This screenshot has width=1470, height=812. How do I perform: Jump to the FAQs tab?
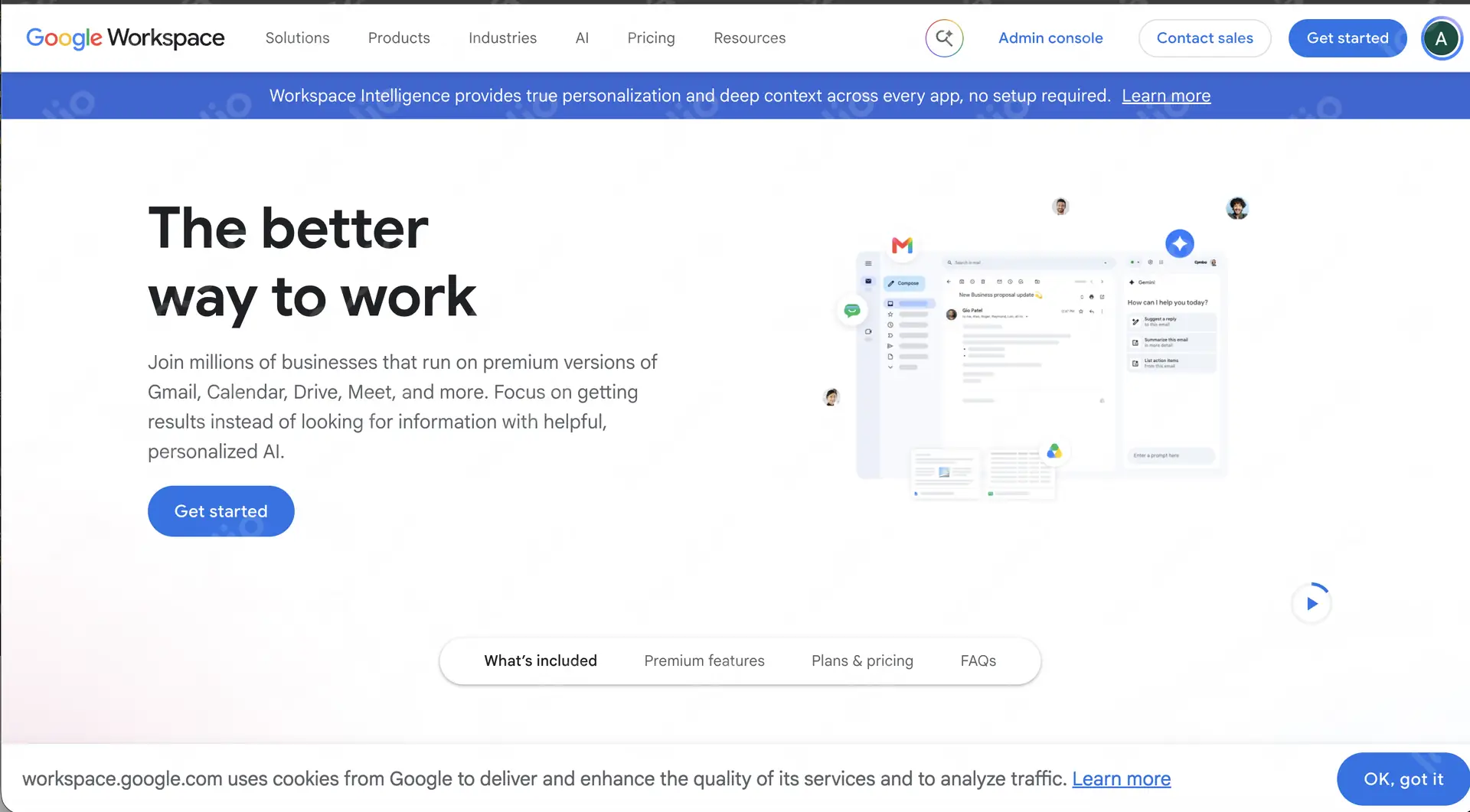(x=978, y=661)
